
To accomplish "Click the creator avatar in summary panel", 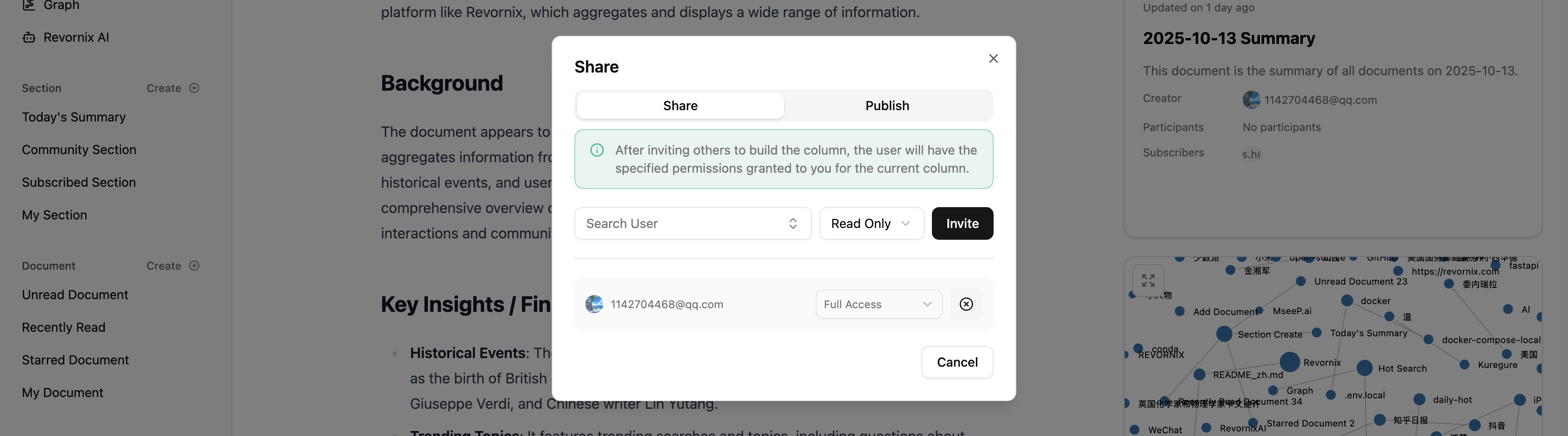I will [x=1251, y=100].
